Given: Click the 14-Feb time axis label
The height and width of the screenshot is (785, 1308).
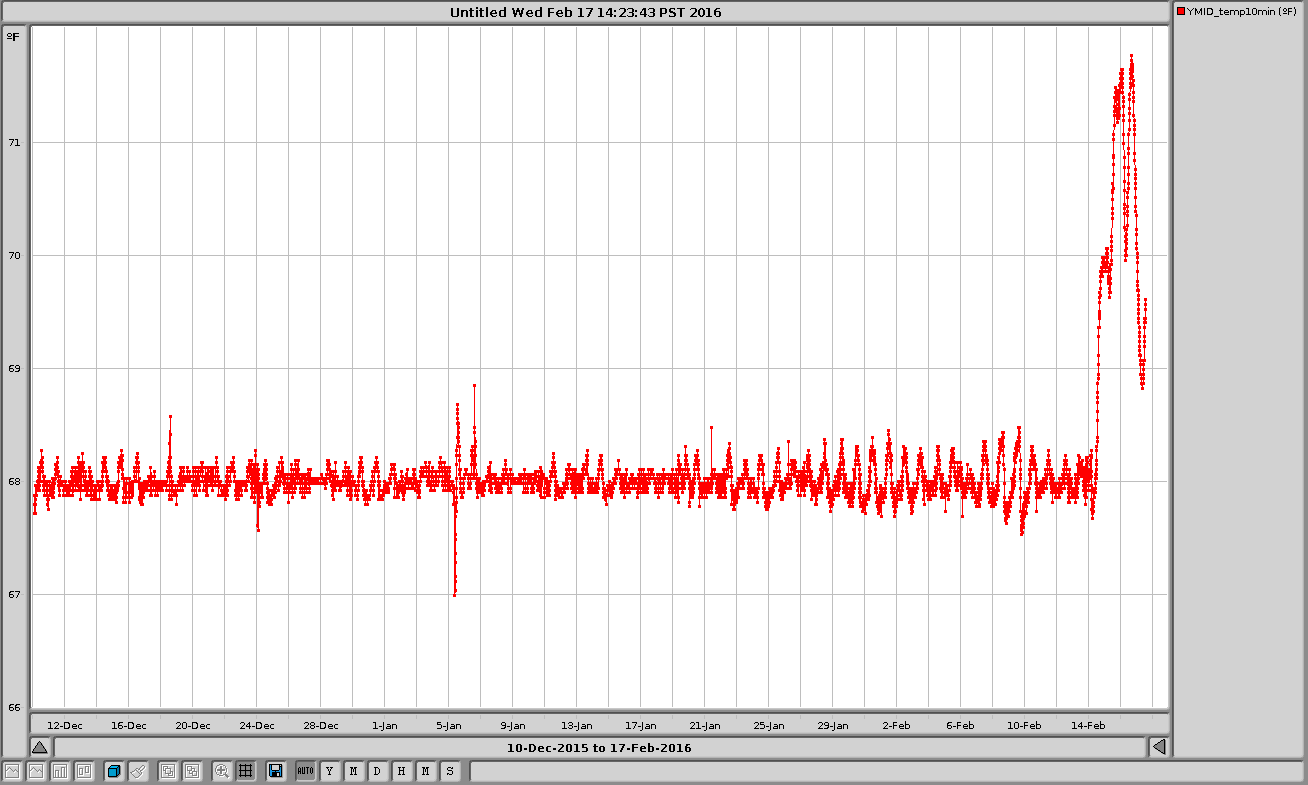Looking at the screenshot, I should click(1089, 725).
